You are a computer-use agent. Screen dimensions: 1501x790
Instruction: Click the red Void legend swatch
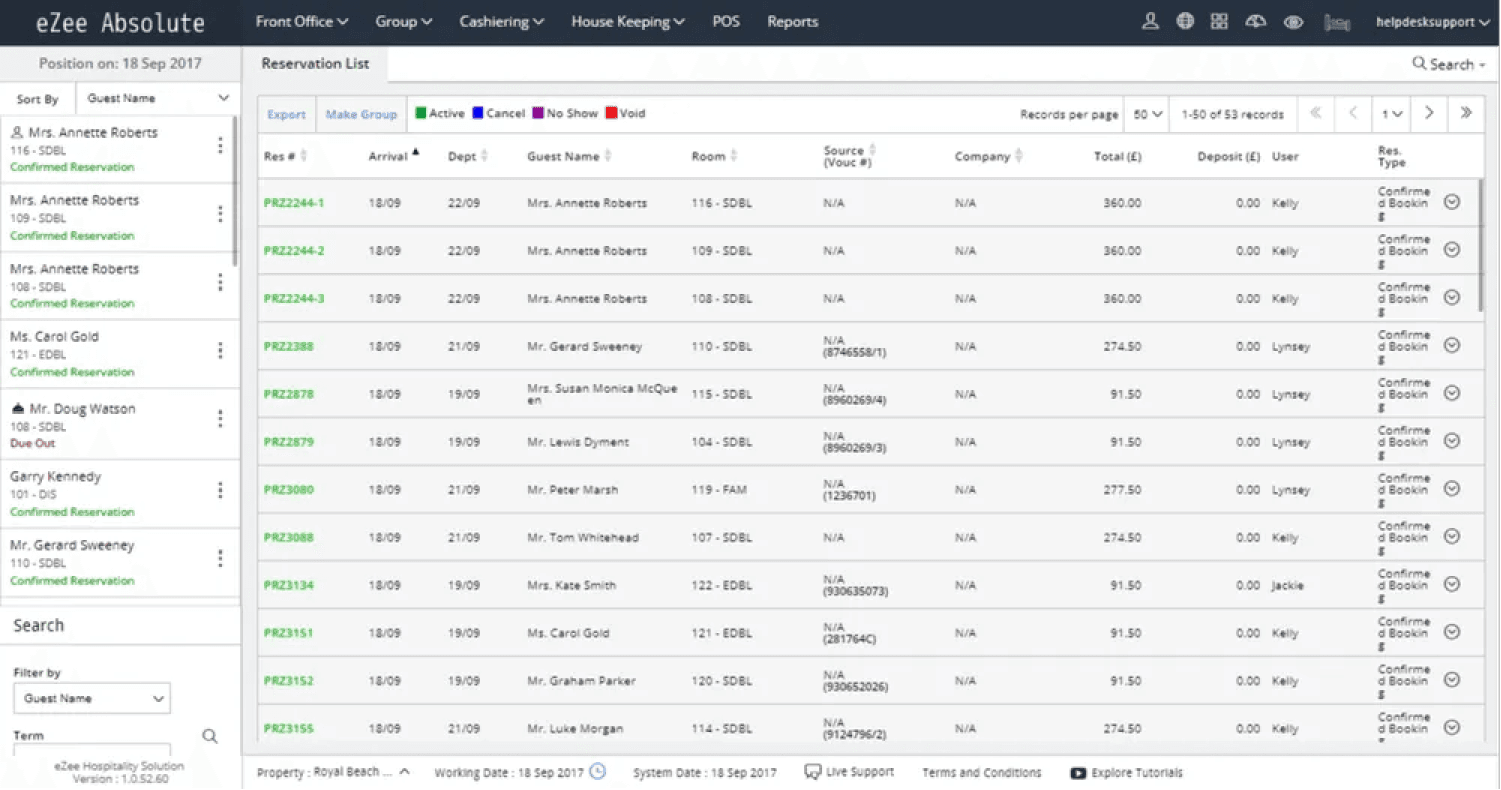[x=610, y=113]
